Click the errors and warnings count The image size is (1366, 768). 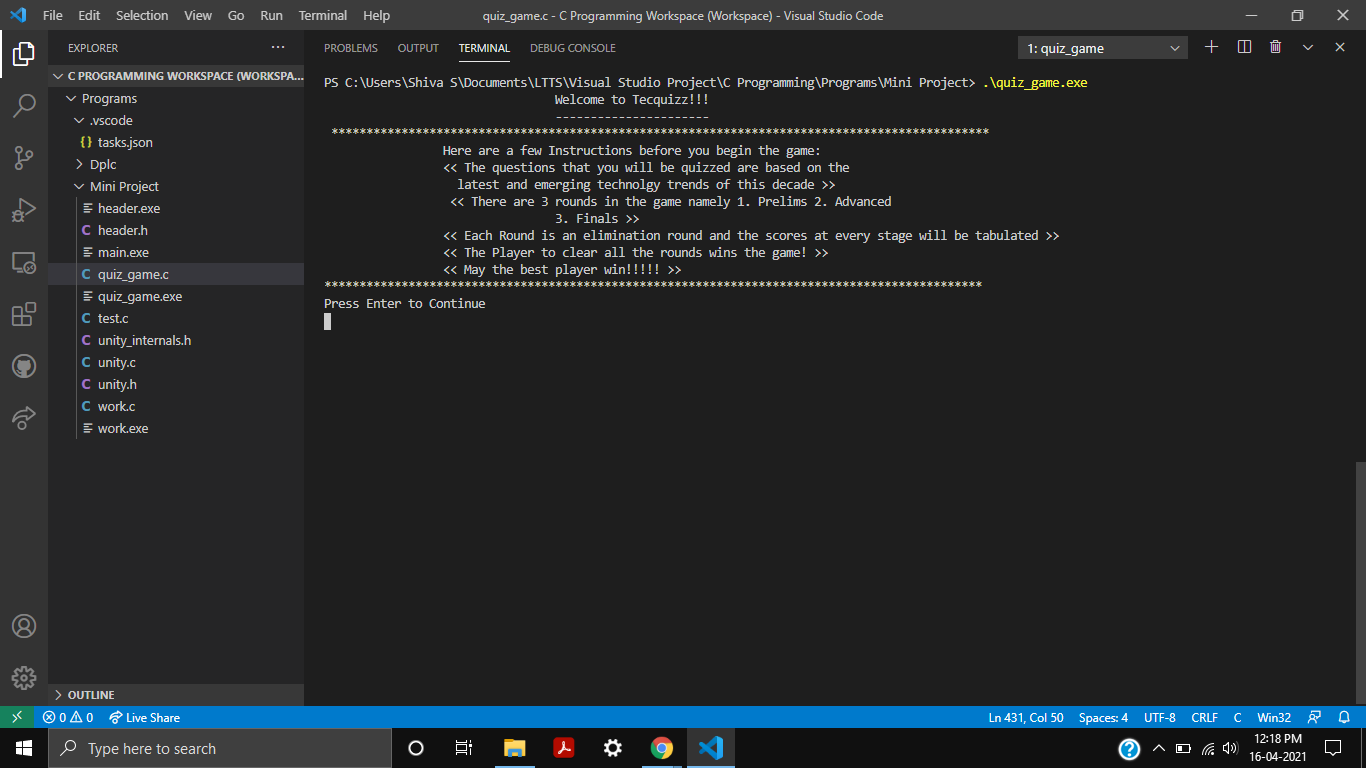click(x=68, y=717)
